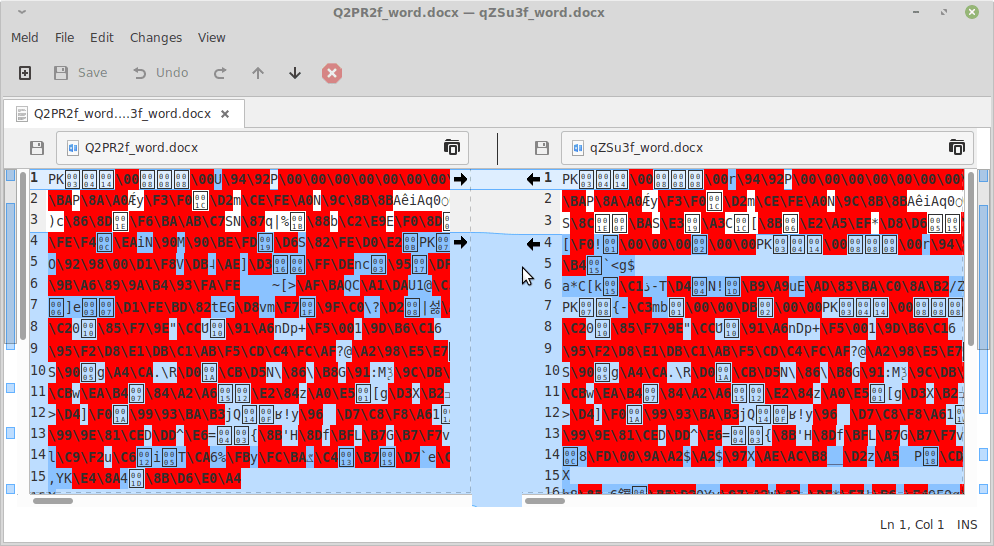Push line 4 change to the right pane

tap(460, 242)
